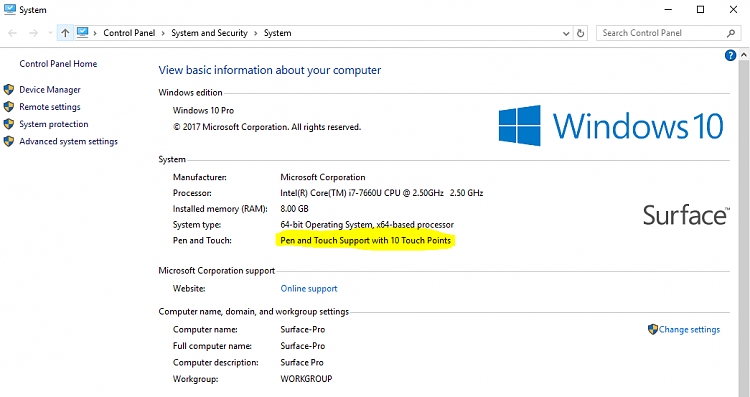Select 64-bit Operating System text
Screen dimensions: 750x397
click(367, 224)
